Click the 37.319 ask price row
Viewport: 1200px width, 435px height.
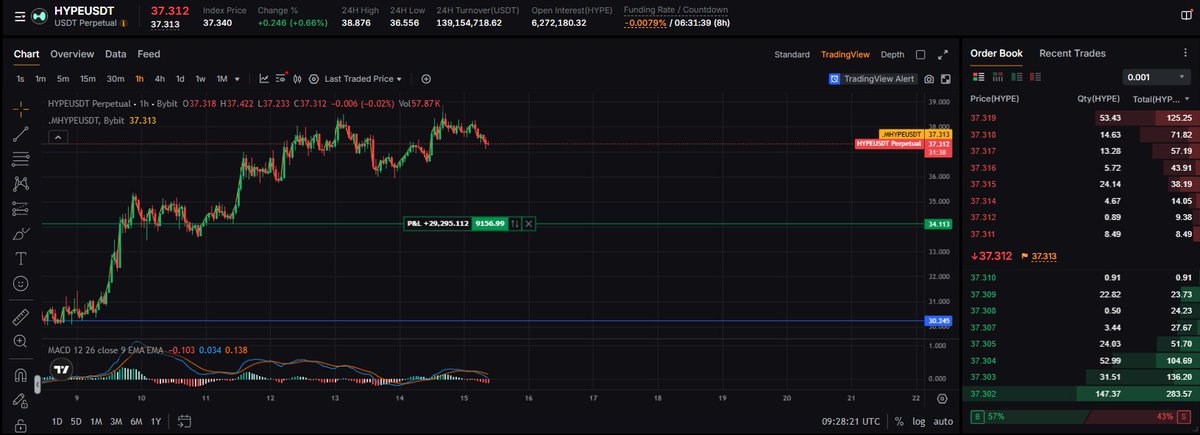[x=1081, y=118]
